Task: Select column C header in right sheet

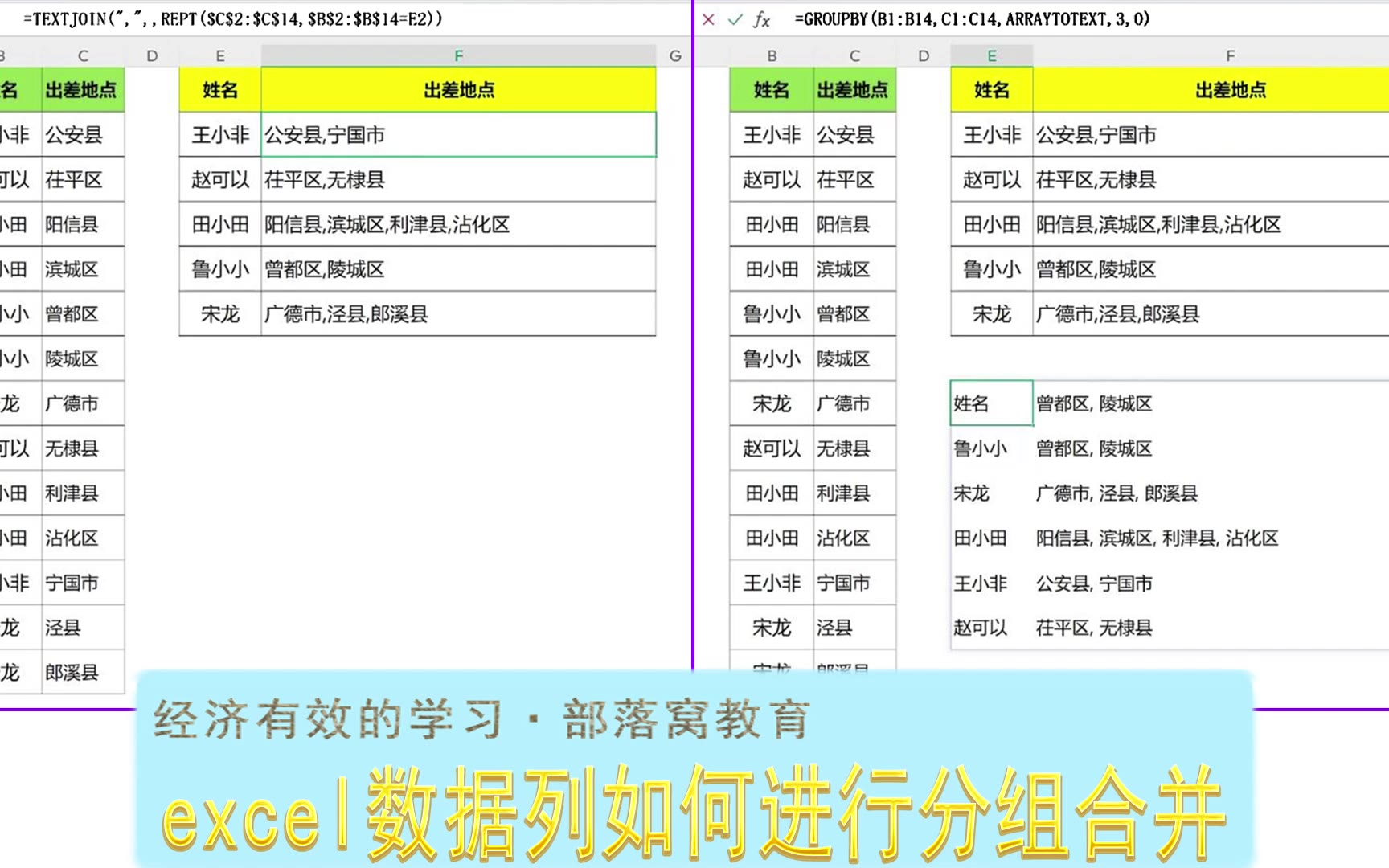Action: 854,55
